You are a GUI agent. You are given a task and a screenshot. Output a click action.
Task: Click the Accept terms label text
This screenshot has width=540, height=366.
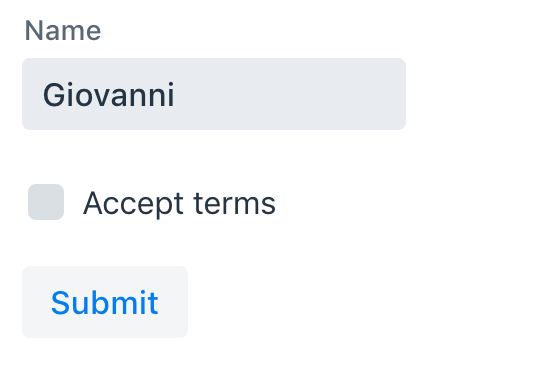179,203
